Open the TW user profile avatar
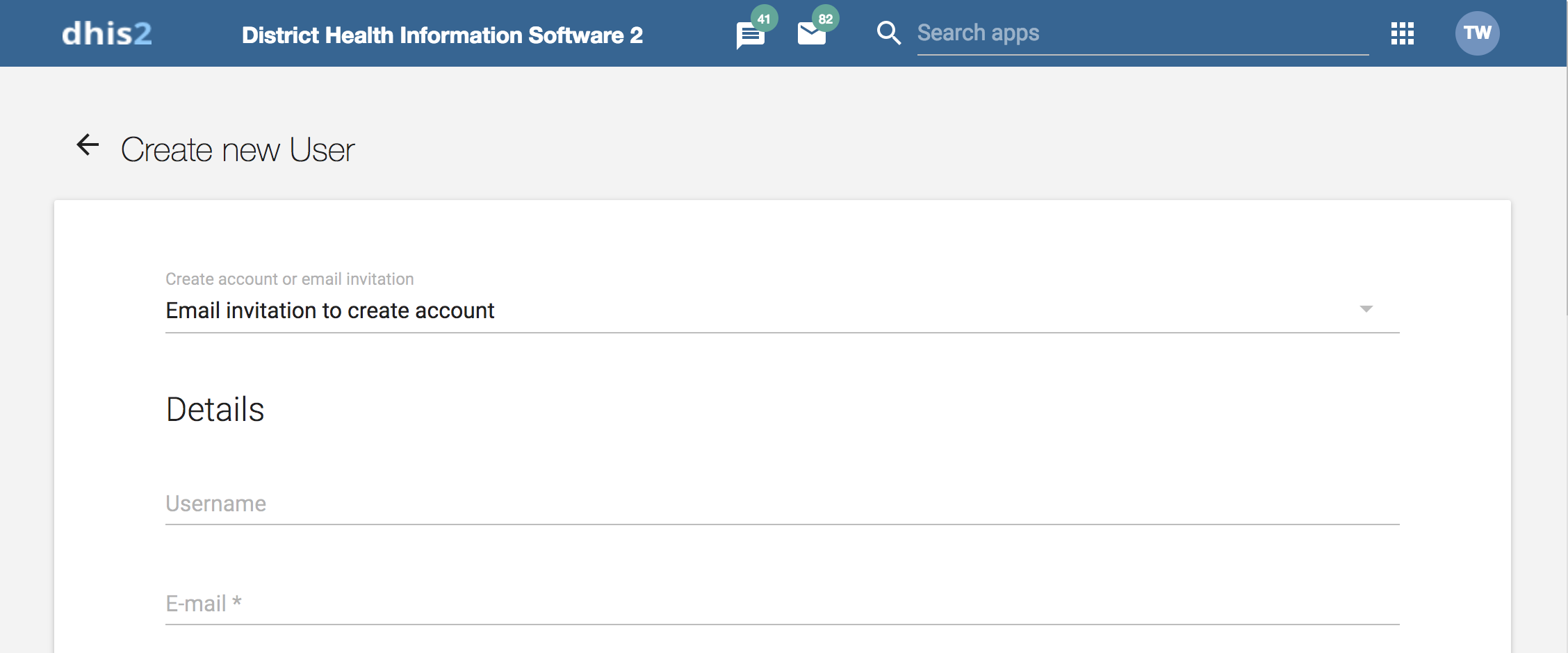The image size is (1568, 653). (x=1477, y=33)
